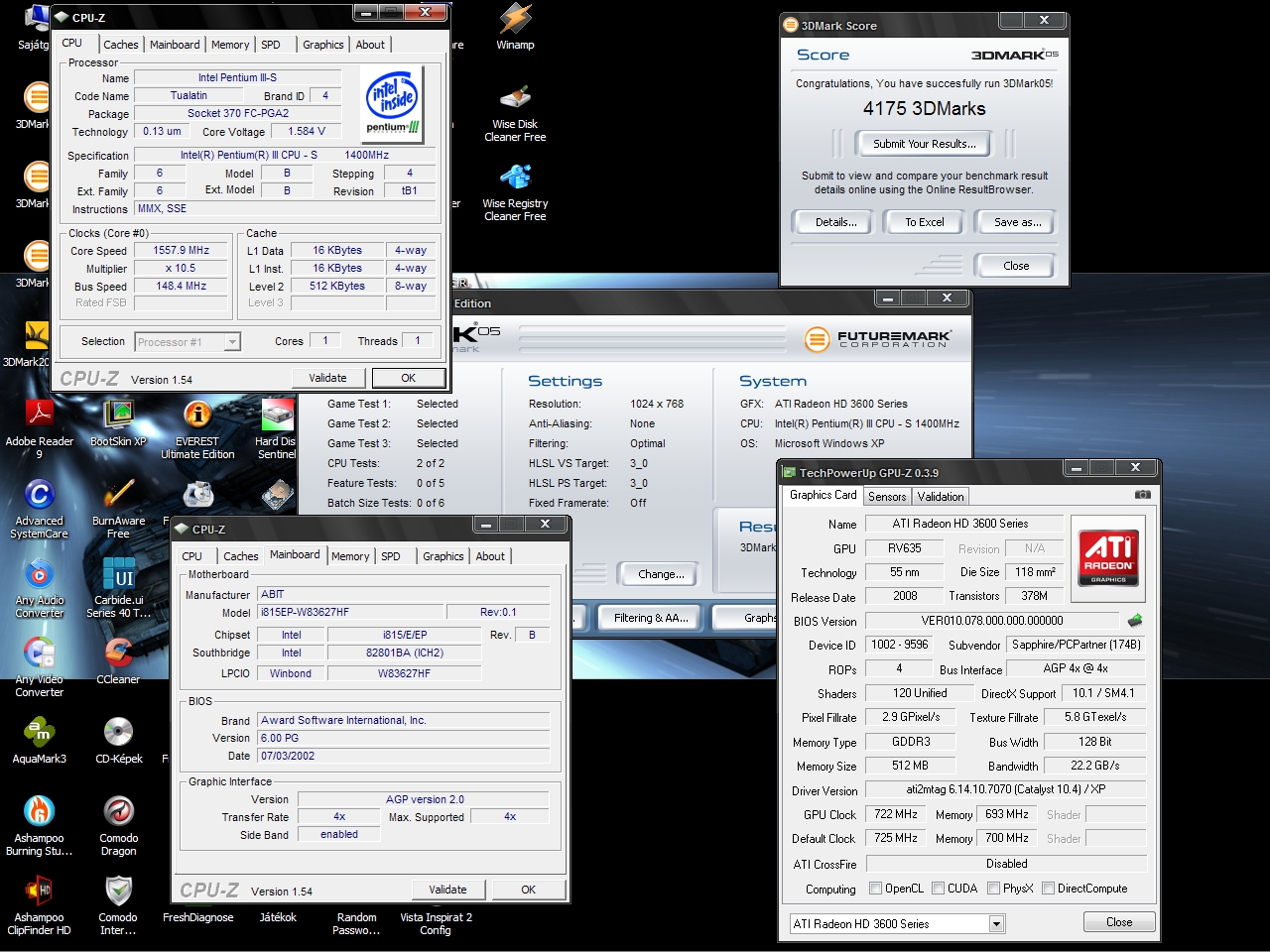Expand ATI Radeon HD 3600 Series dropdown

point(996,924)
